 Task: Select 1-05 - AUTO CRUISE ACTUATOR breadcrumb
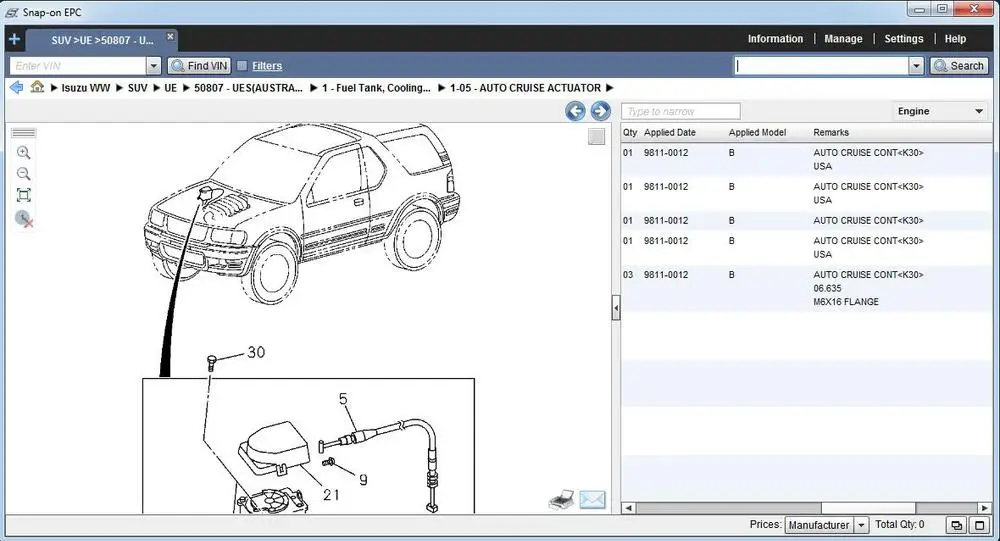[525, 88]
